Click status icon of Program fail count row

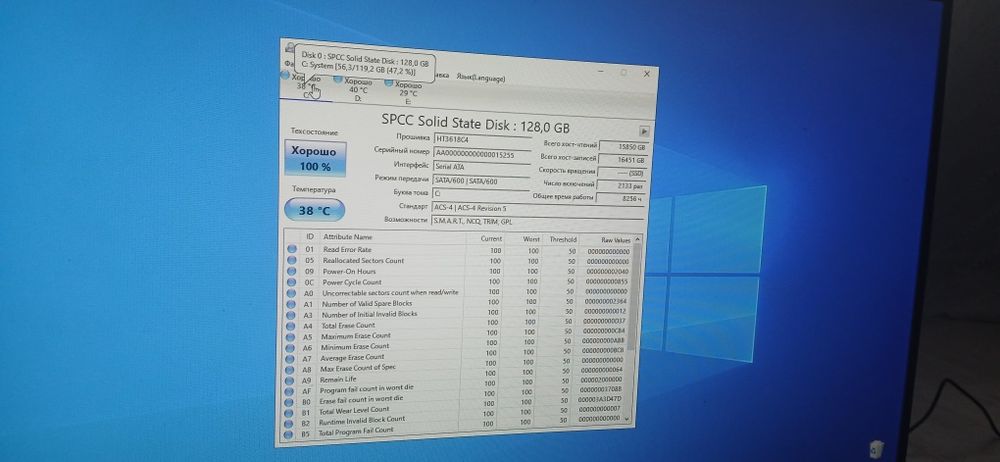(x=290, y=392)
